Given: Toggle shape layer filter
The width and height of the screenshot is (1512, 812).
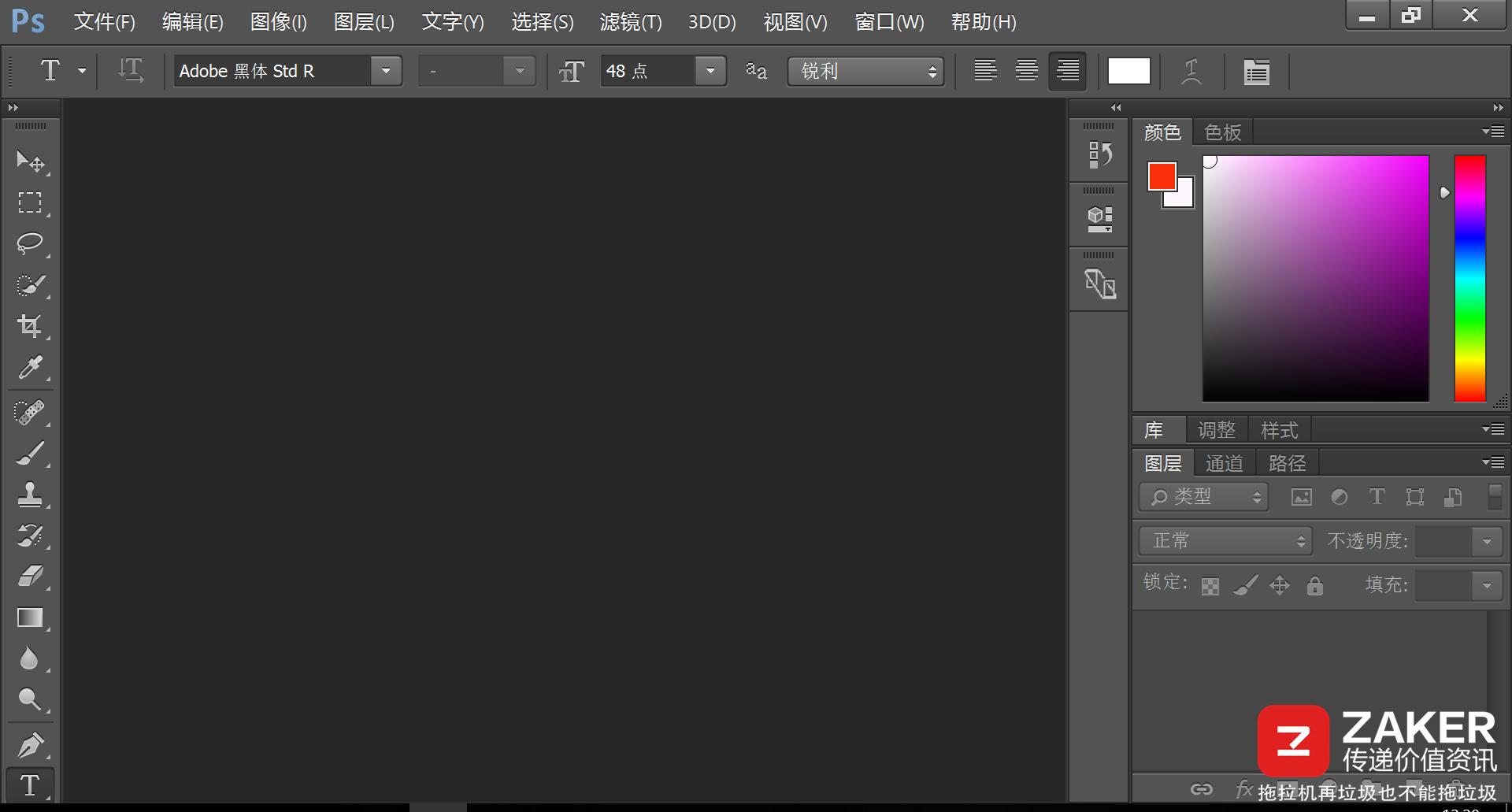Looking at the screenshot, I should (x=1415, y=497).
